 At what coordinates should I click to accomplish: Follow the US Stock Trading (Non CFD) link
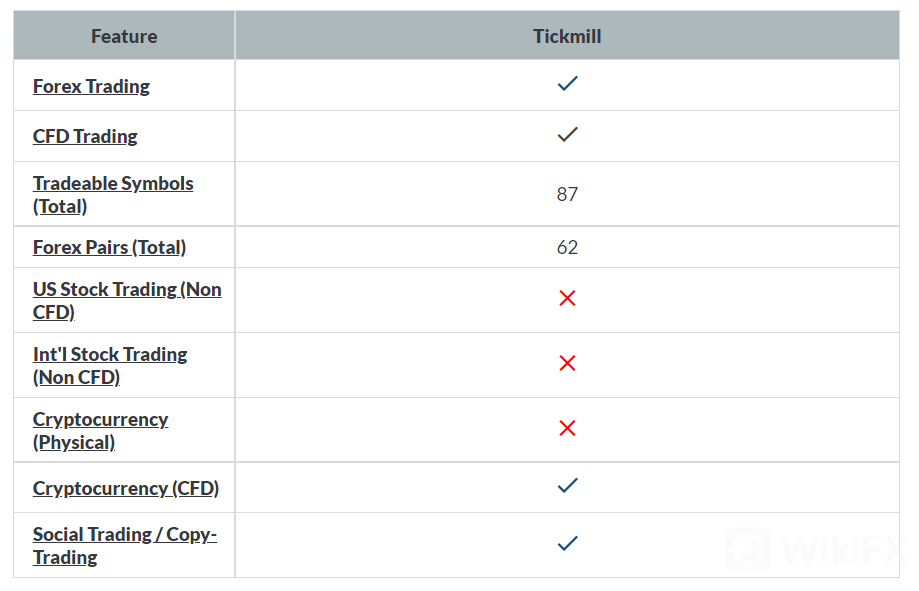click(x=126, y=300)
